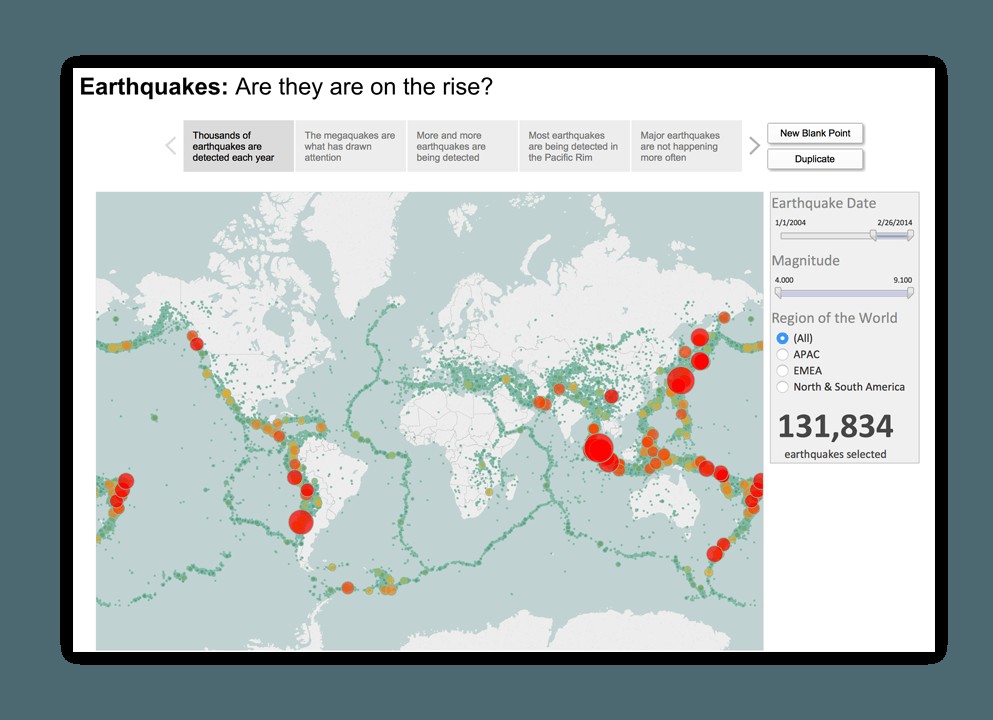Click the large red earthquake circle in Chile
993x720 pixels.
click(x=301, y=522)
